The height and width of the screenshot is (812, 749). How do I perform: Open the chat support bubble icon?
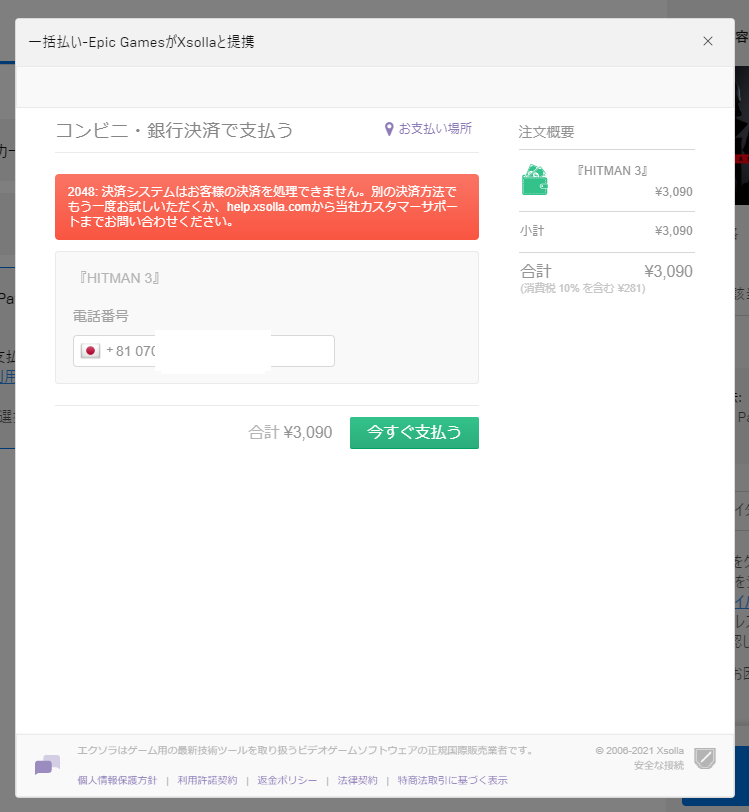tap(47, 766)
